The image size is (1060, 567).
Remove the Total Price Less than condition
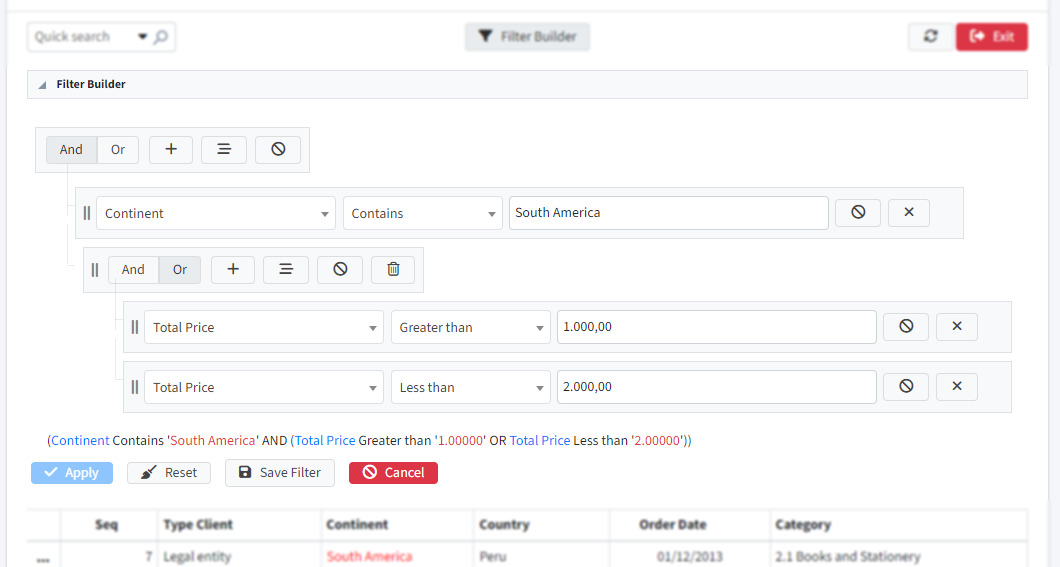pyautogui.click(x=956, y=387)
